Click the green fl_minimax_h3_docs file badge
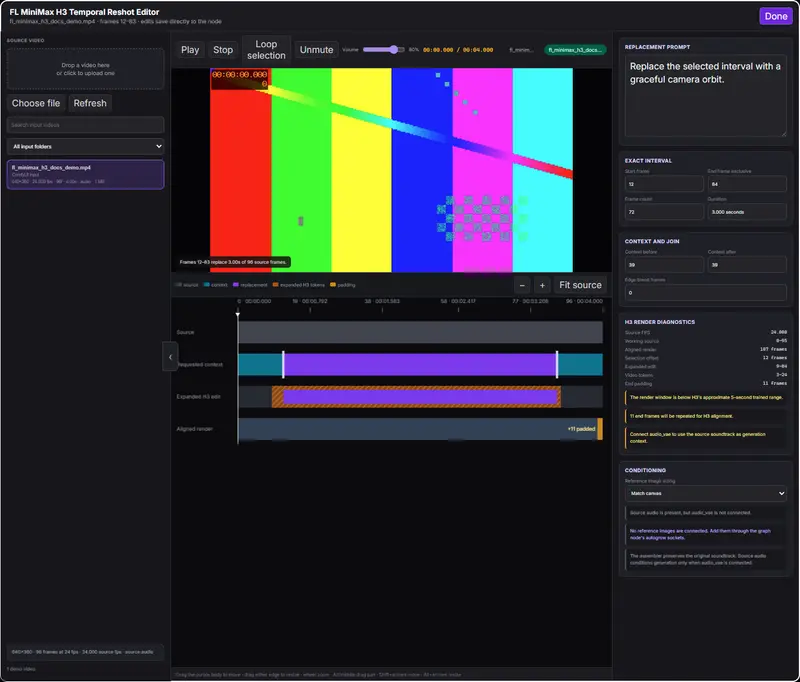 575,50
